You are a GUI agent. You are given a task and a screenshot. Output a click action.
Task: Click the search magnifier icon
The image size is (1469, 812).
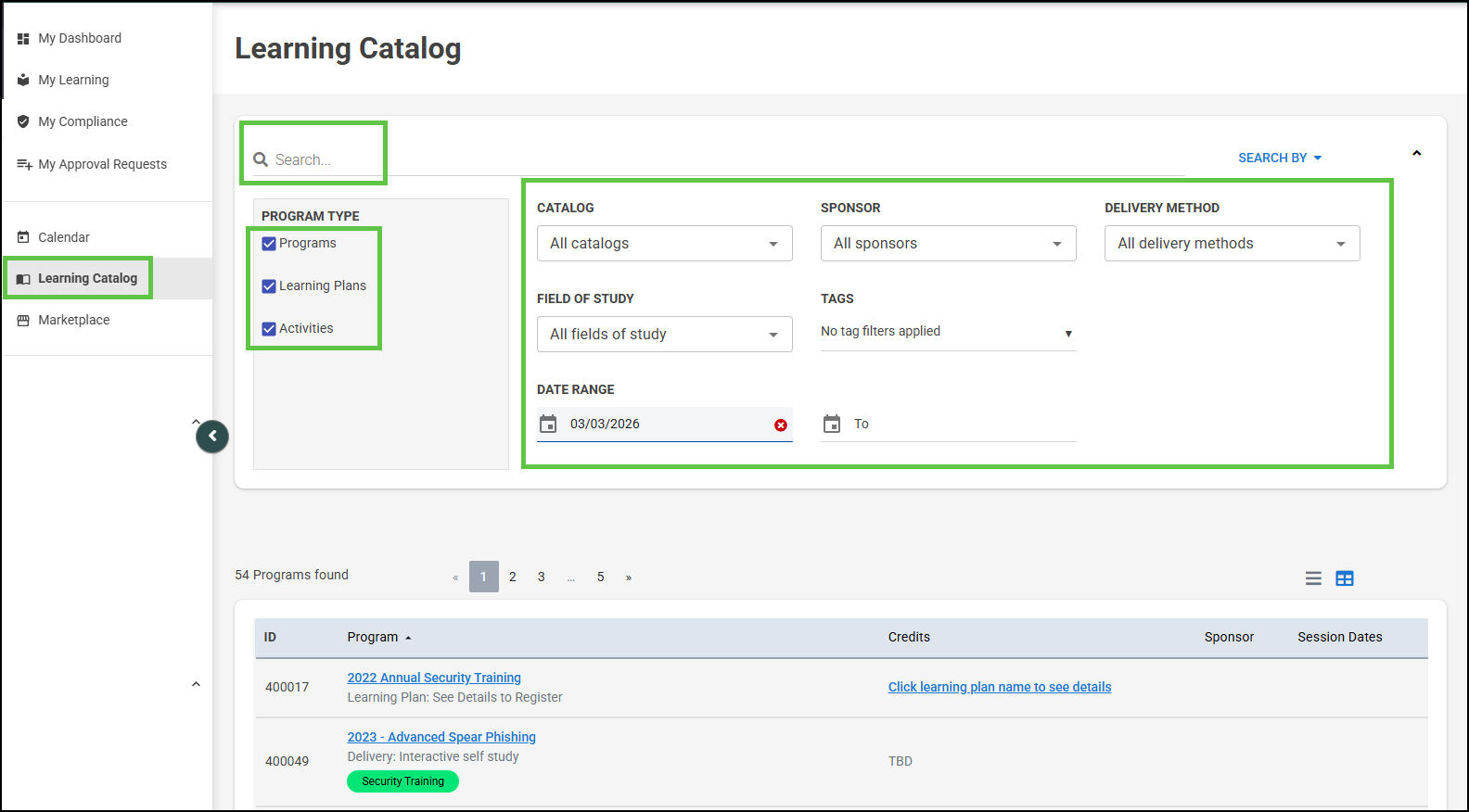(x=261, y=159)
